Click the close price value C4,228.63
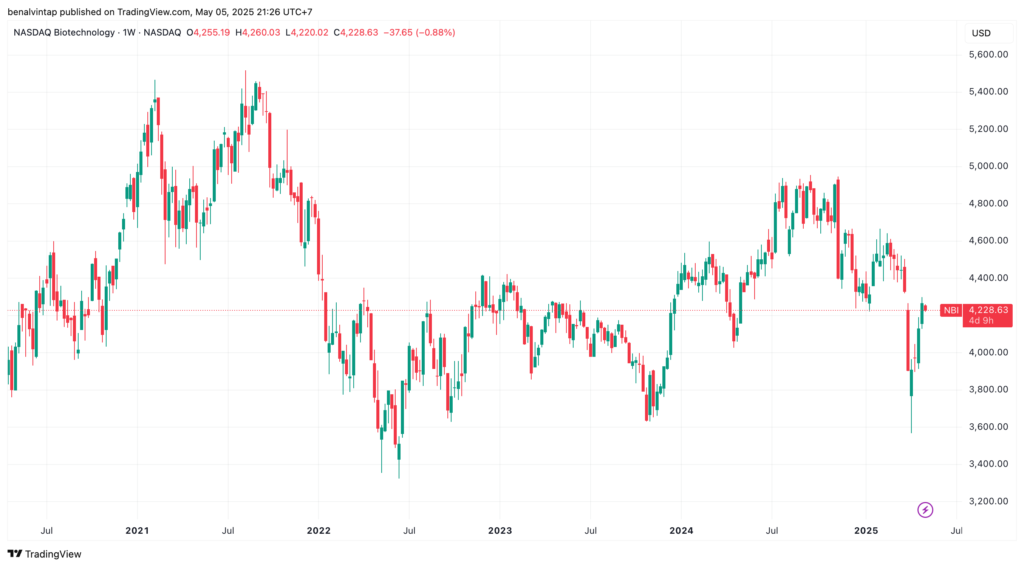This screenshot has height=567, width=1024. 356,32
